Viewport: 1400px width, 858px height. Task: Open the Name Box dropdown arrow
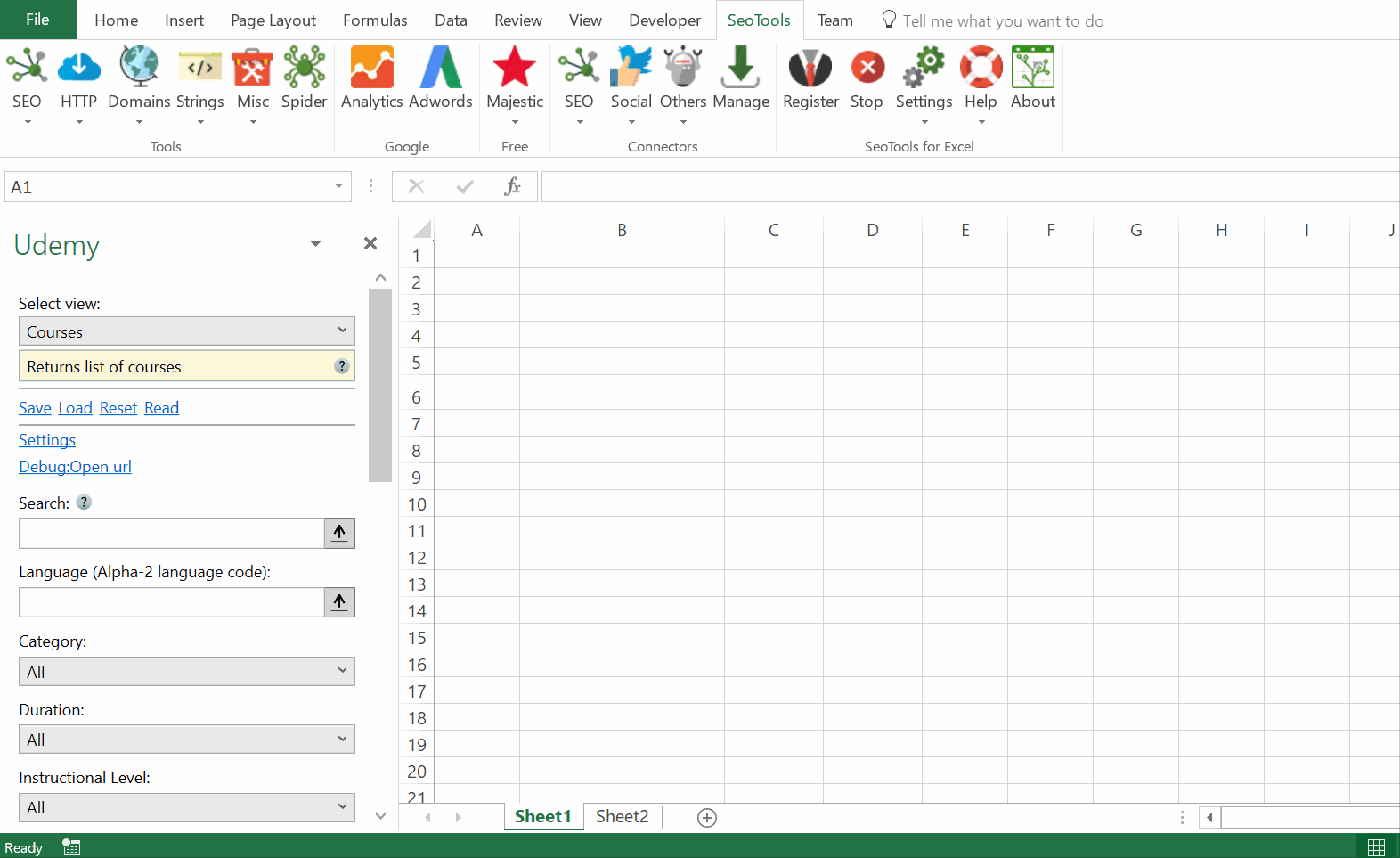[x=338, y=186]
